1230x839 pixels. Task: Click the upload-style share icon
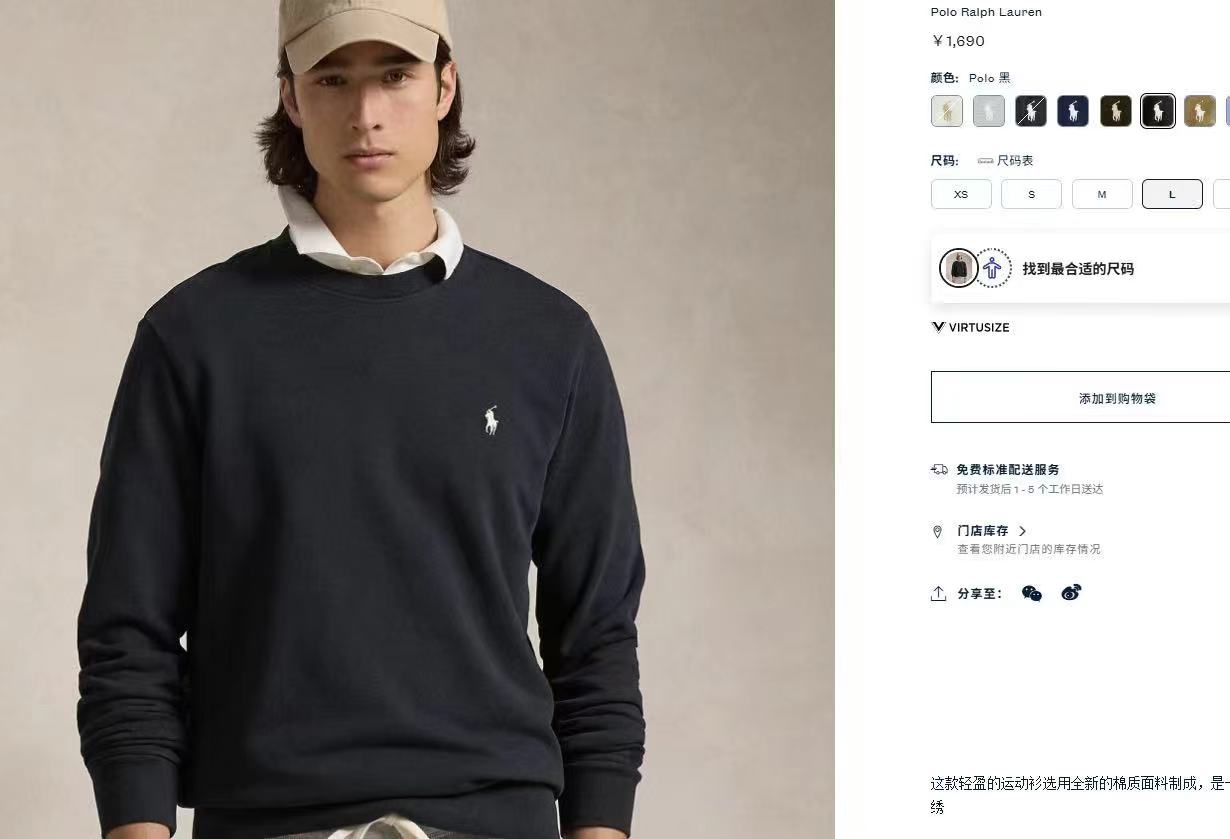click(x=938, y=594)
